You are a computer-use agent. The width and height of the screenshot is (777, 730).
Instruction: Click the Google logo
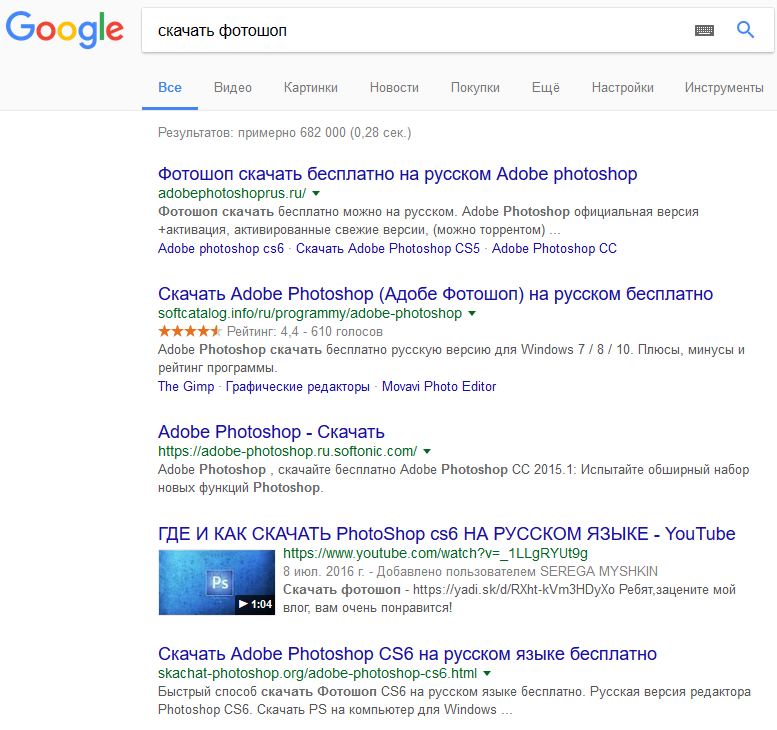64,30
